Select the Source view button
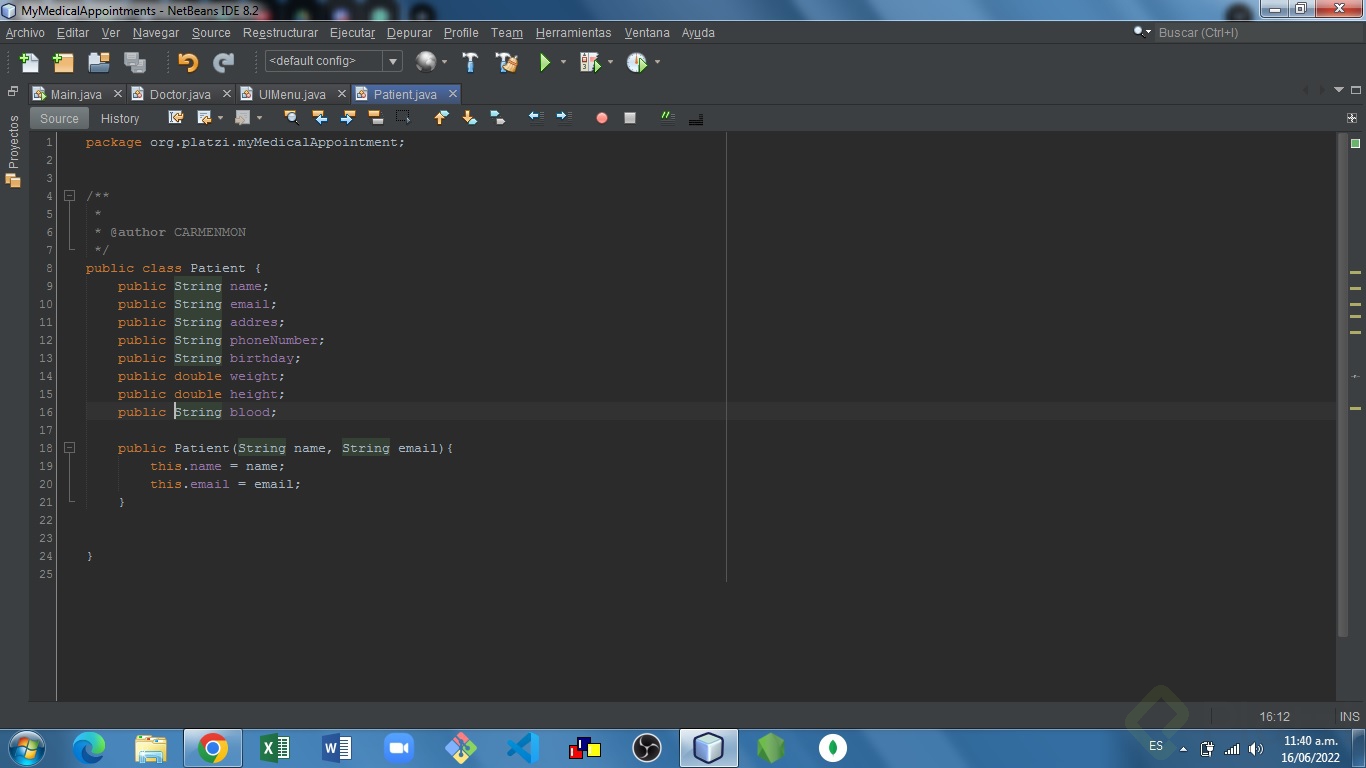 tap(59, 118)
